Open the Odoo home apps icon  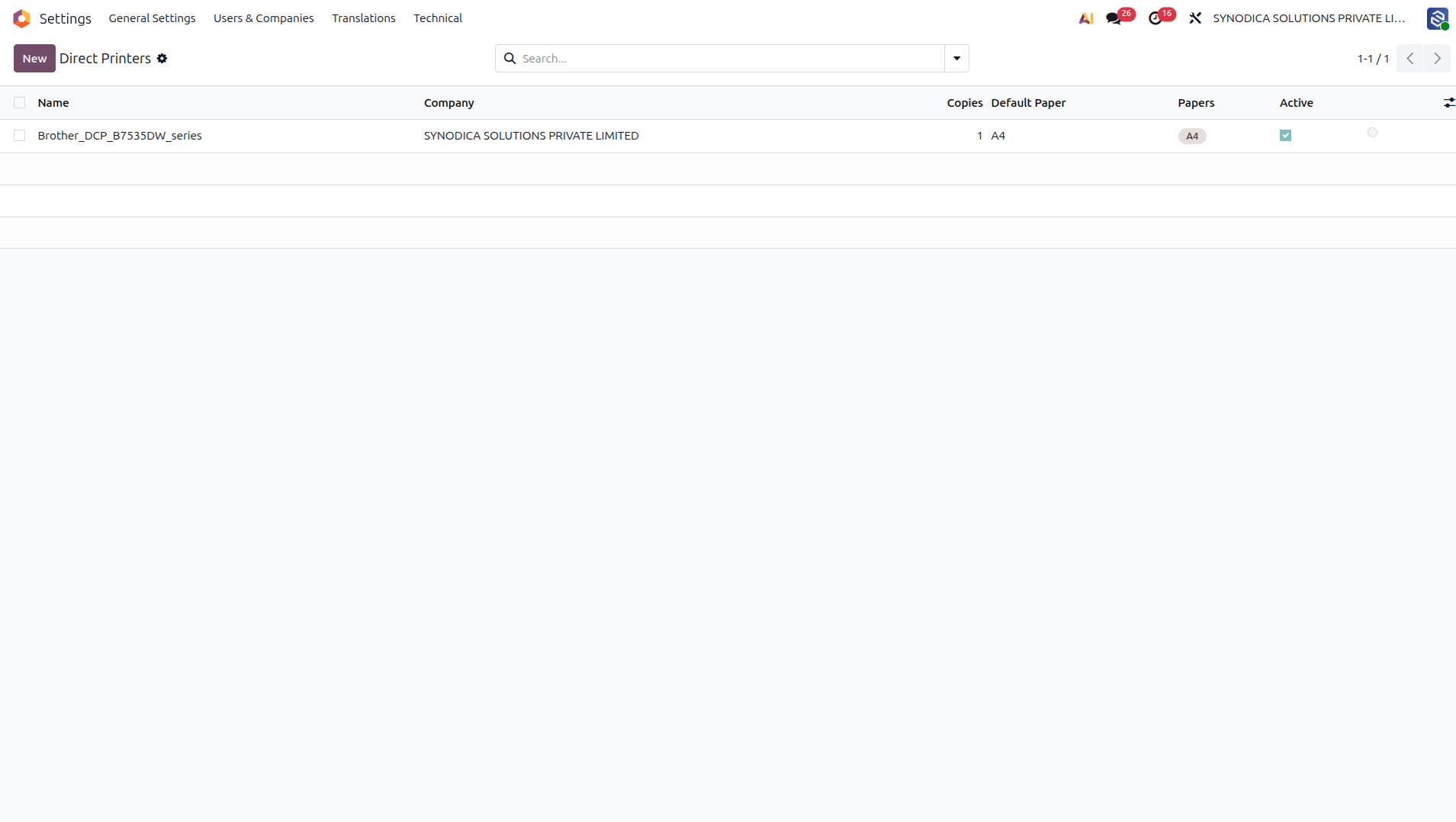[22, 18]
